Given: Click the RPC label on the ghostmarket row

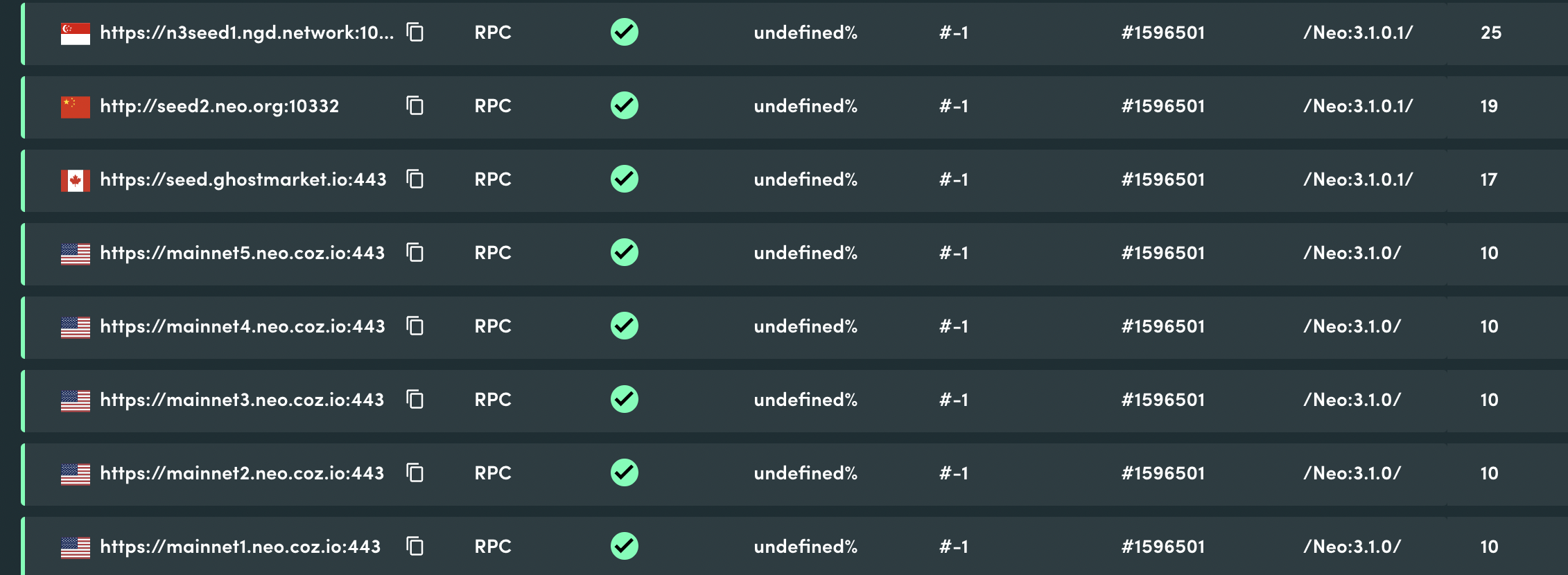Looking at the screenshot, I should point(492,179).
